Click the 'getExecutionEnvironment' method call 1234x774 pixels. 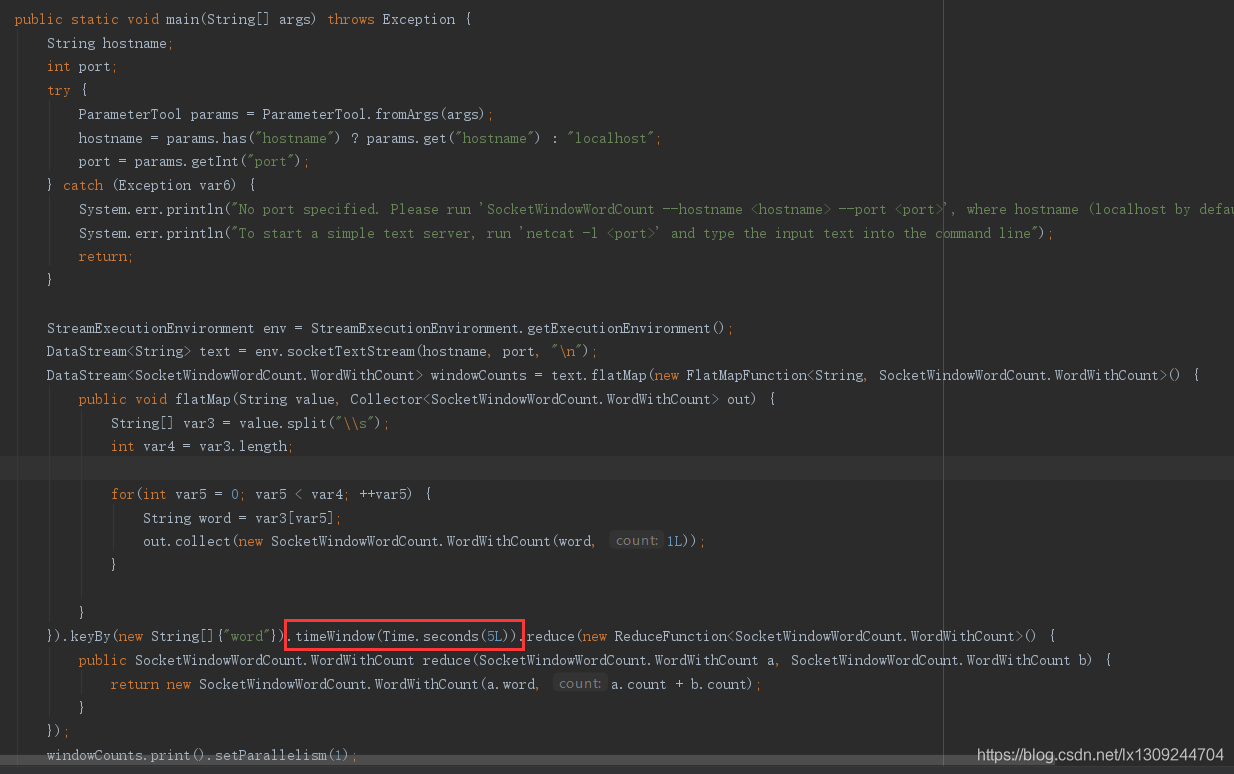point(618,329)
